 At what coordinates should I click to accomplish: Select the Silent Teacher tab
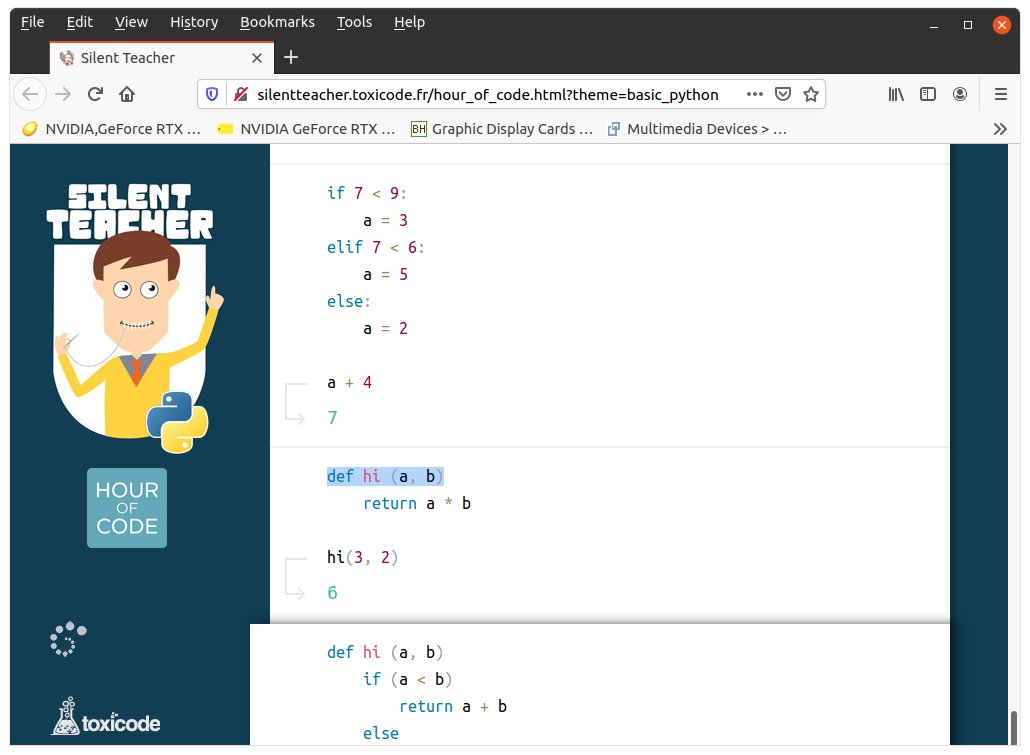coord(162,58)
